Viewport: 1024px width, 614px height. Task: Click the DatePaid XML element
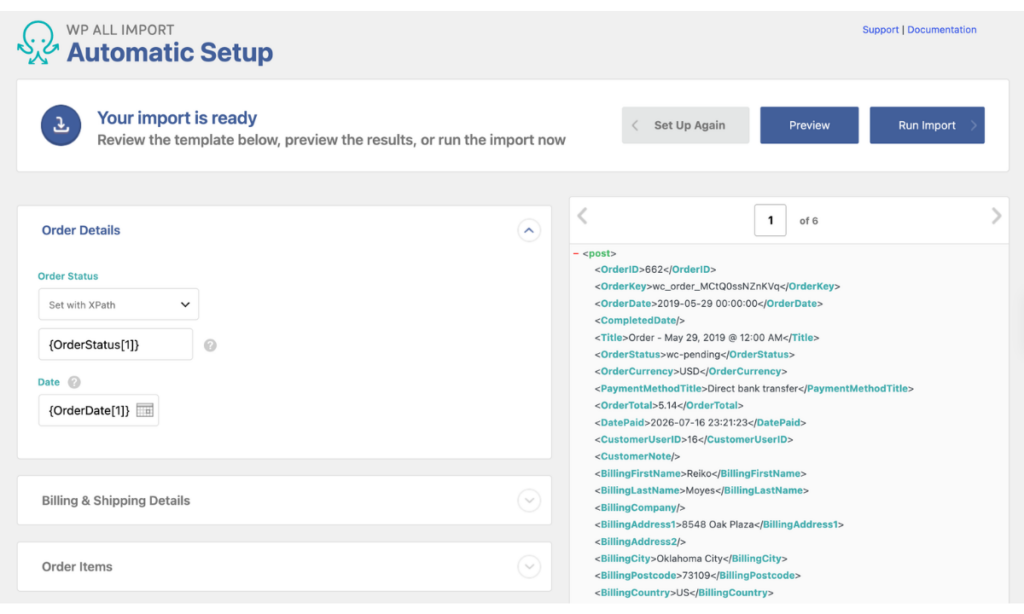click(700, 422)
